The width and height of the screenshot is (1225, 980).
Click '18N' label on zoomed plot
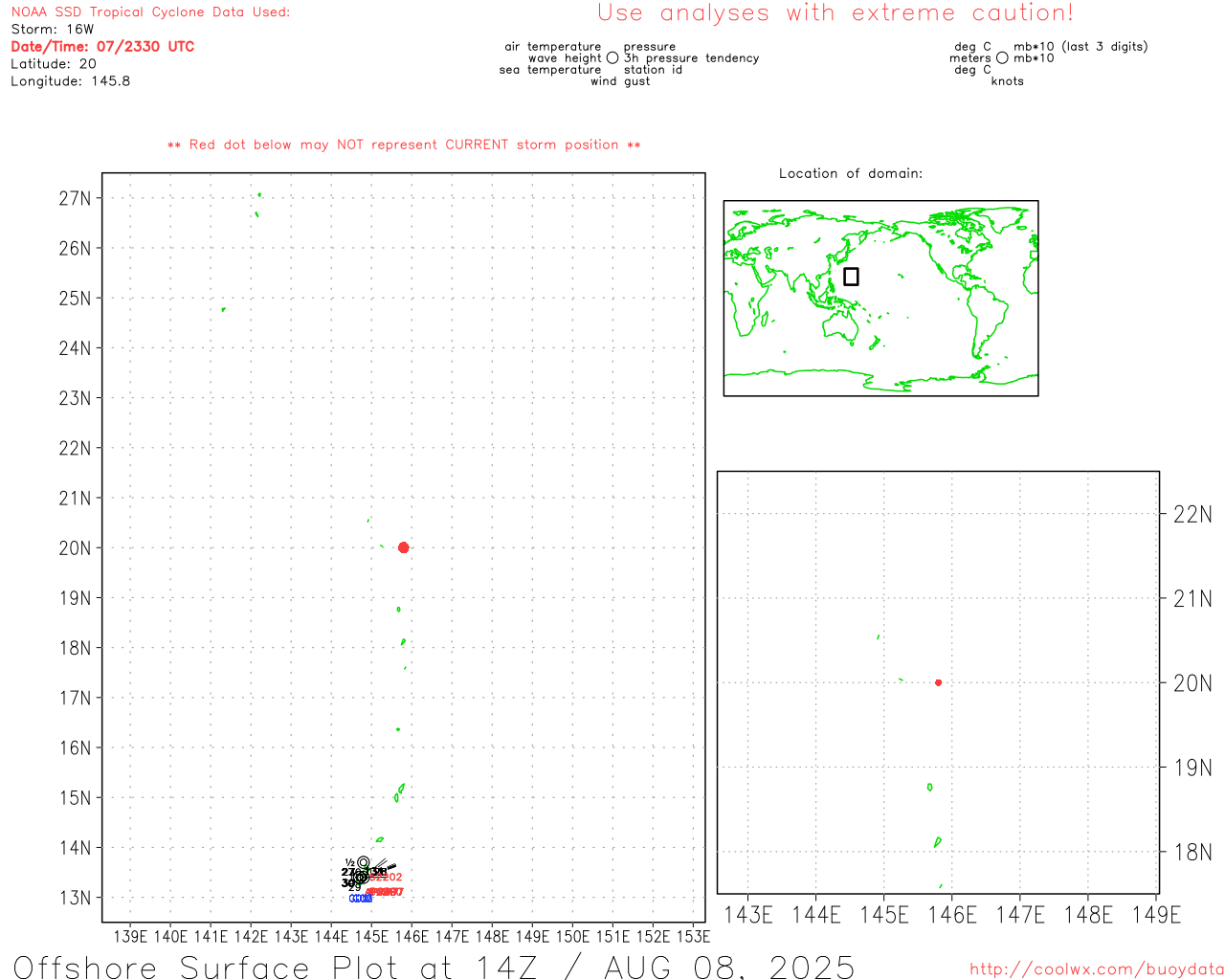click(1192, 852)
